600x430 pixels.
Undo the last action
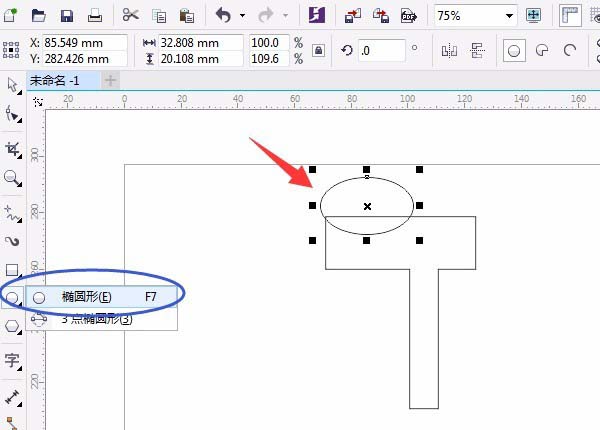(224, 15)
